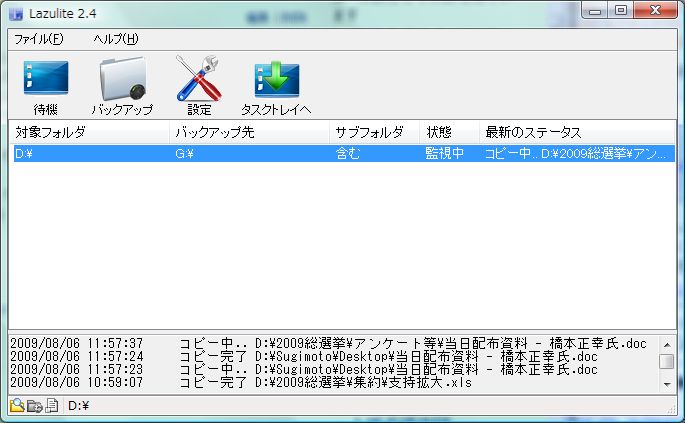The width and height of the screenshot is (685, 423).
Task: Click the D:¥ path in status bar
Action: (x=79, y=406)
